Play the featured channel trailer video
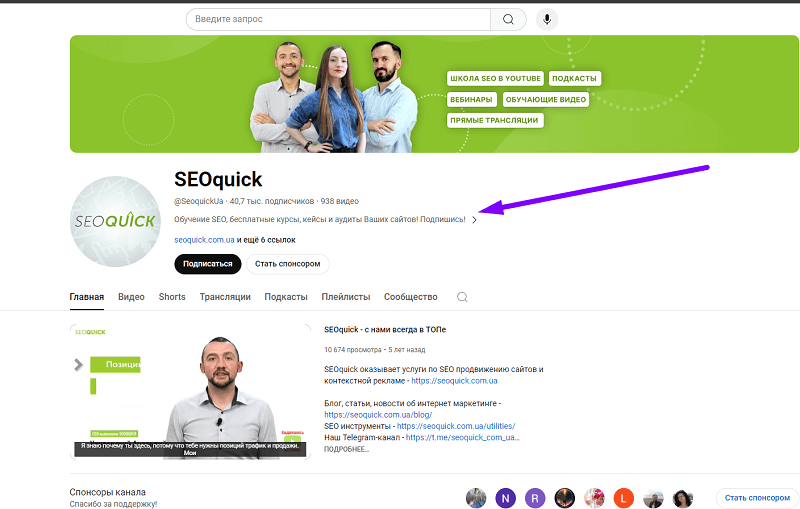This screenshot has width=800, height=509. click(x=190, y=391)
